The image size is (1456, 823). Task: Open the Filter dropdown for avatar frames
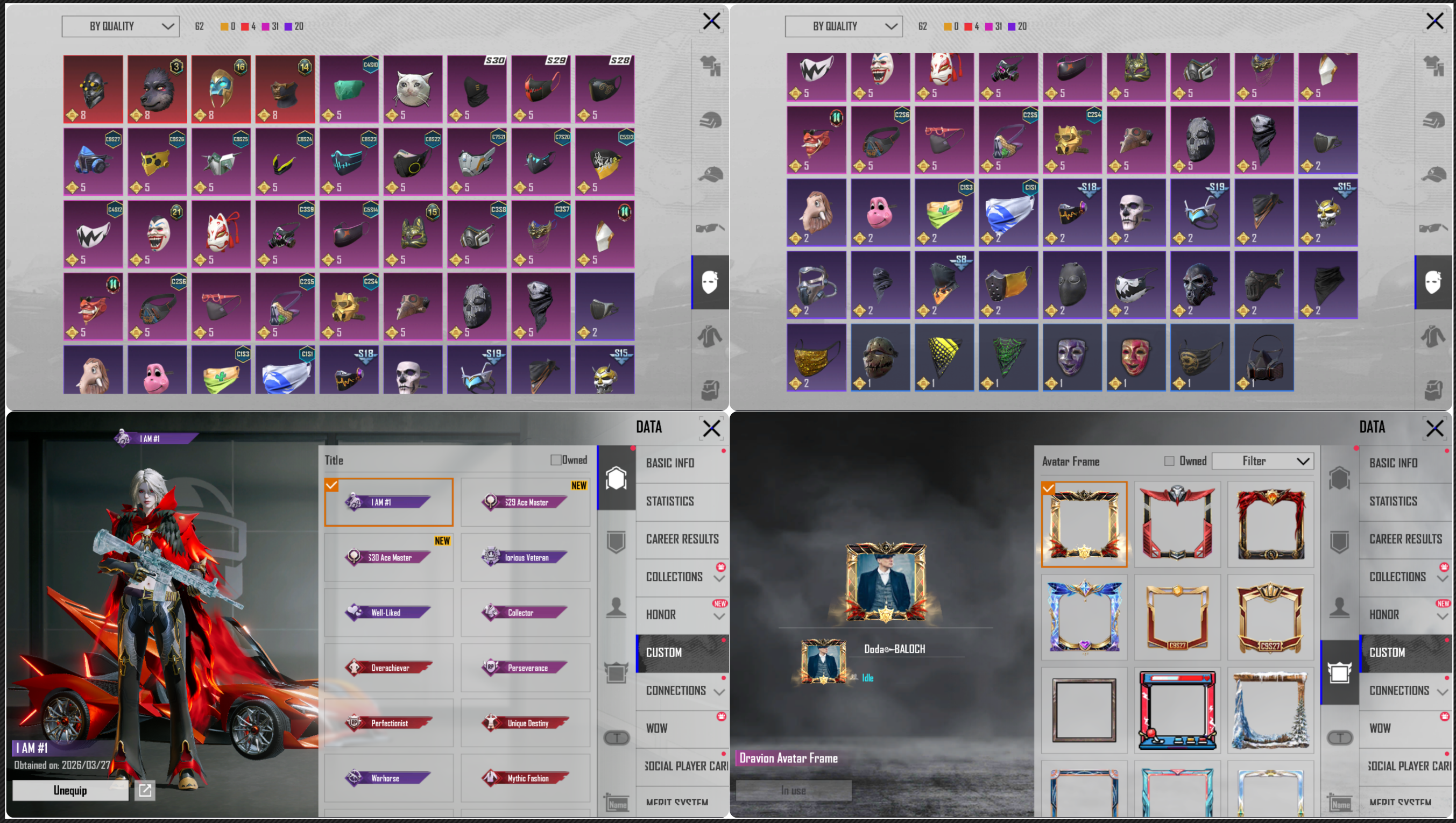coord(1263,461)
